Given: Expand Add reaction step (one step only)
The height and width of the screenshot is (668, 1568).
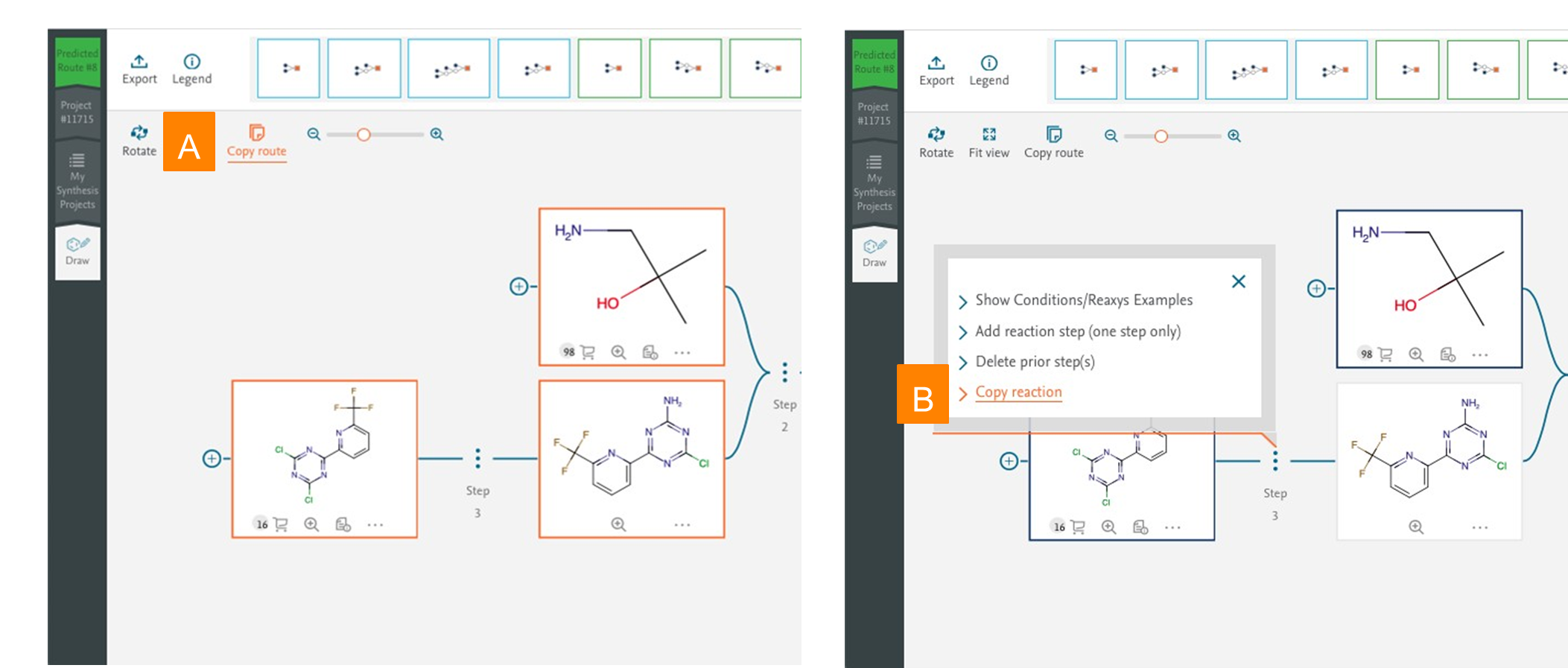Looking at the screenshot, I should tap(1077, 331).
